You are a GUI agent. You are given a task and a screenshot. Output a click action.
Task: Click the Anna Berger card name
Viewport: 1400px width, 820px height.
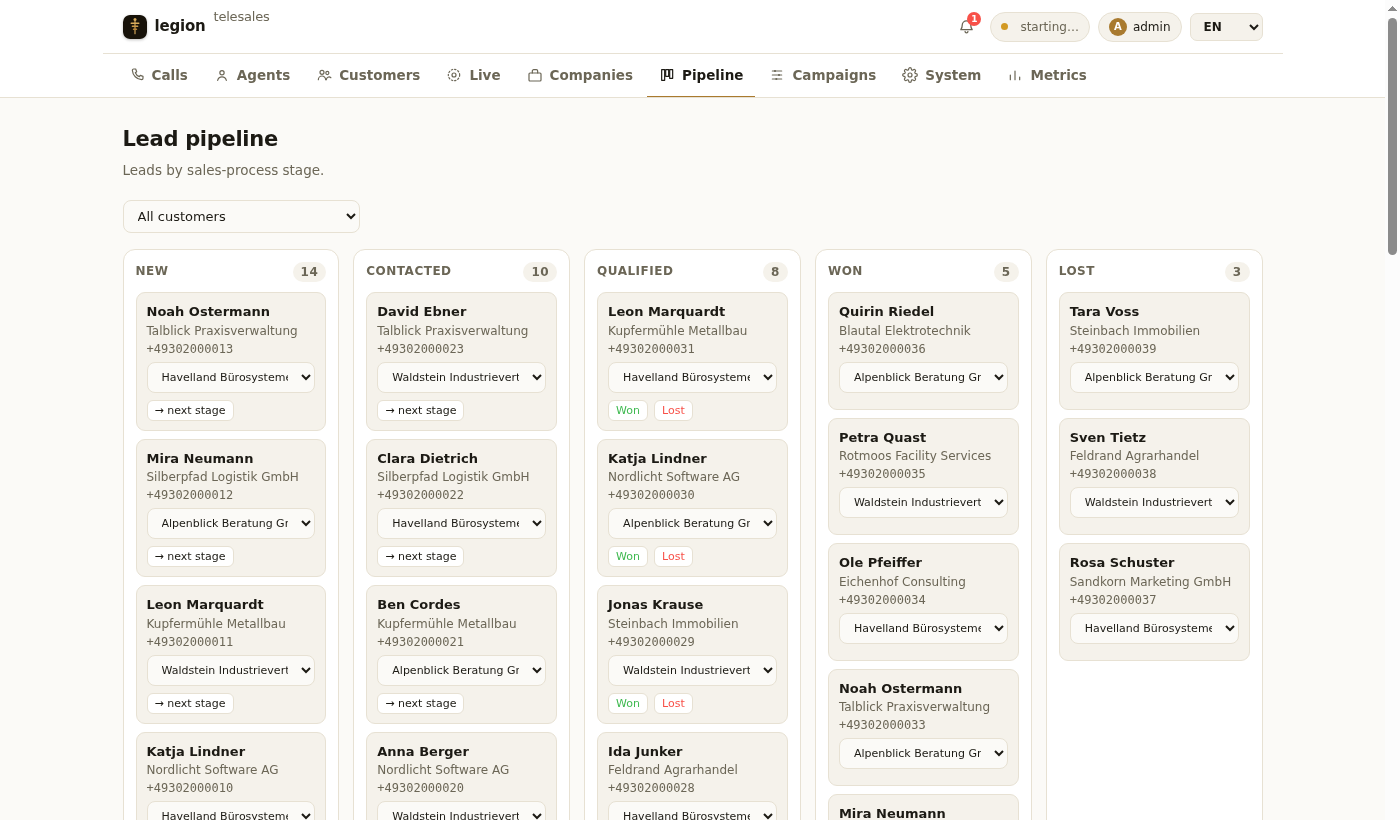[423, 751]
